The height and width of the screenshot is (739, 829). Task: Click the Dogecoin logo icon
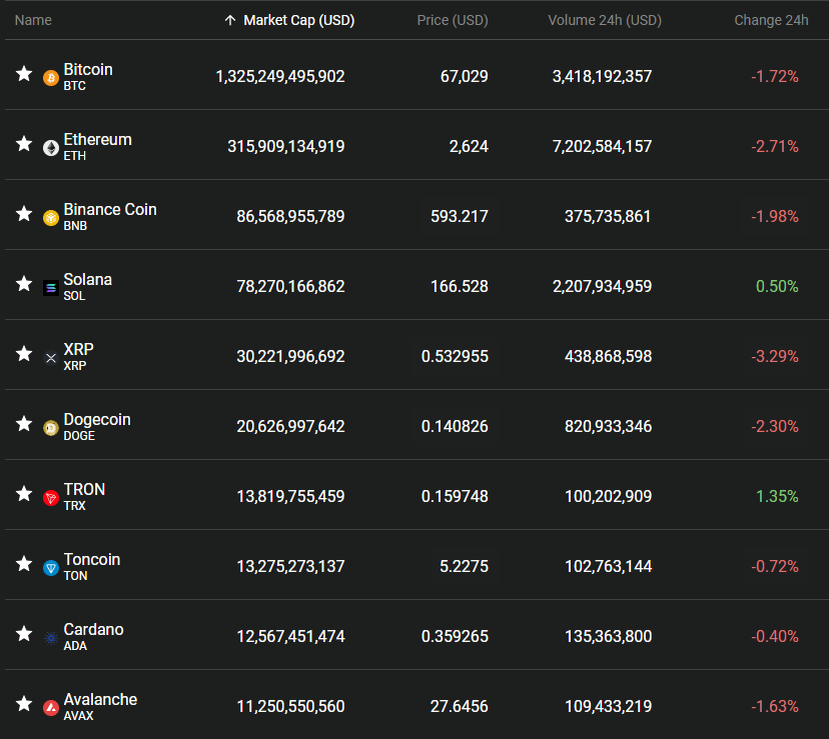pos(51,428)
